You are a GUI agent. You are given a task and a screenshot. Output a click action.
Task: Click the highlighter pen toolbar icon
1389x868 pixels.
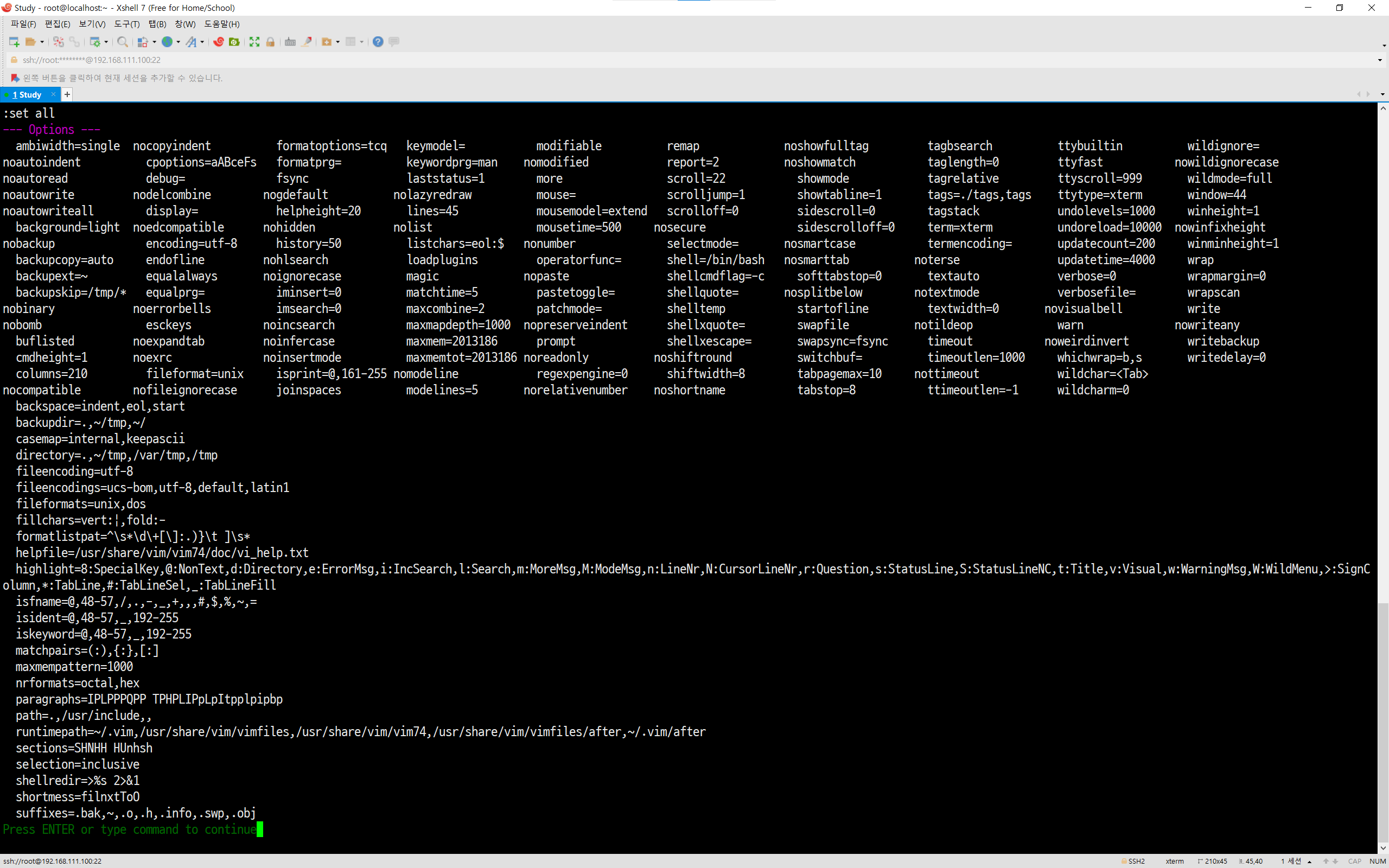tap(307, 42)
